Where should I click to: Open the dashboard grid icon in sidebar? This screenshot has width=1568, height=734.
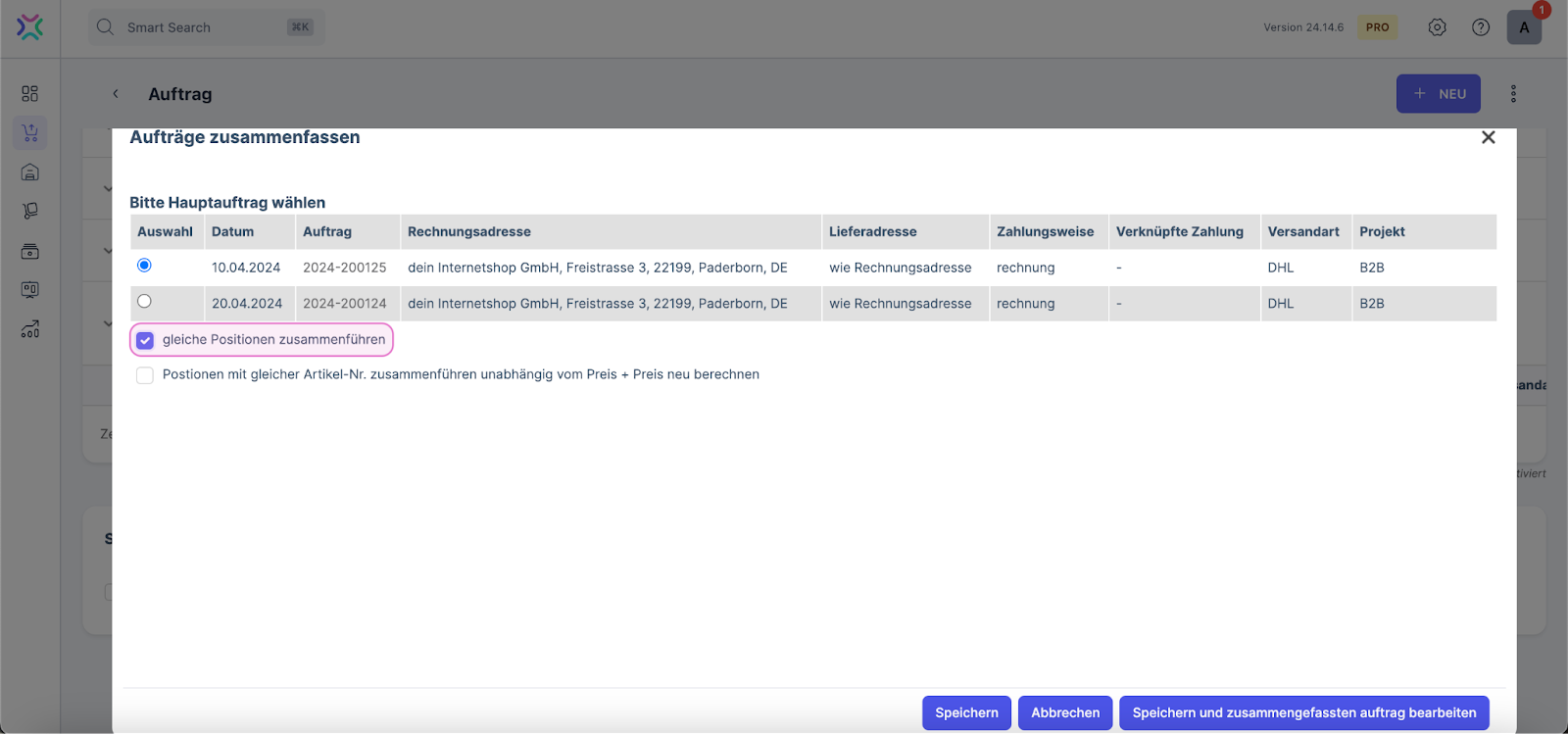click(29, 93)
